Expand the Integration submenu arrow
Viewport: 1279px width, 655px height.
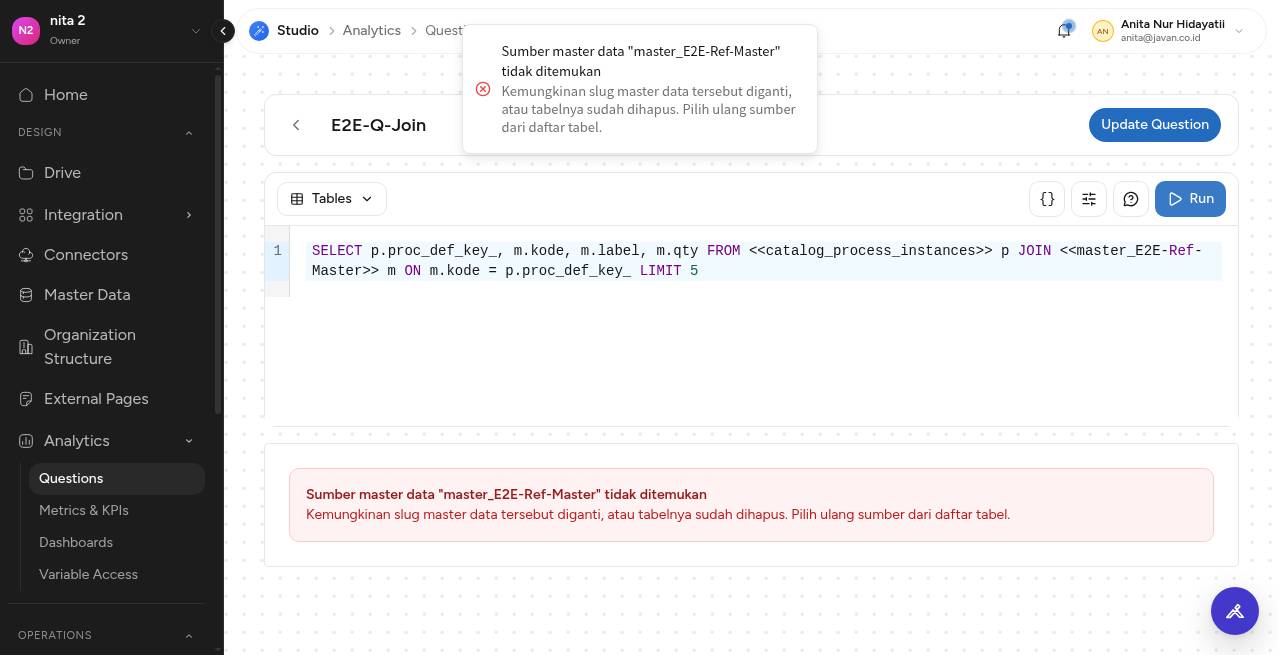(x=189, y=215)
